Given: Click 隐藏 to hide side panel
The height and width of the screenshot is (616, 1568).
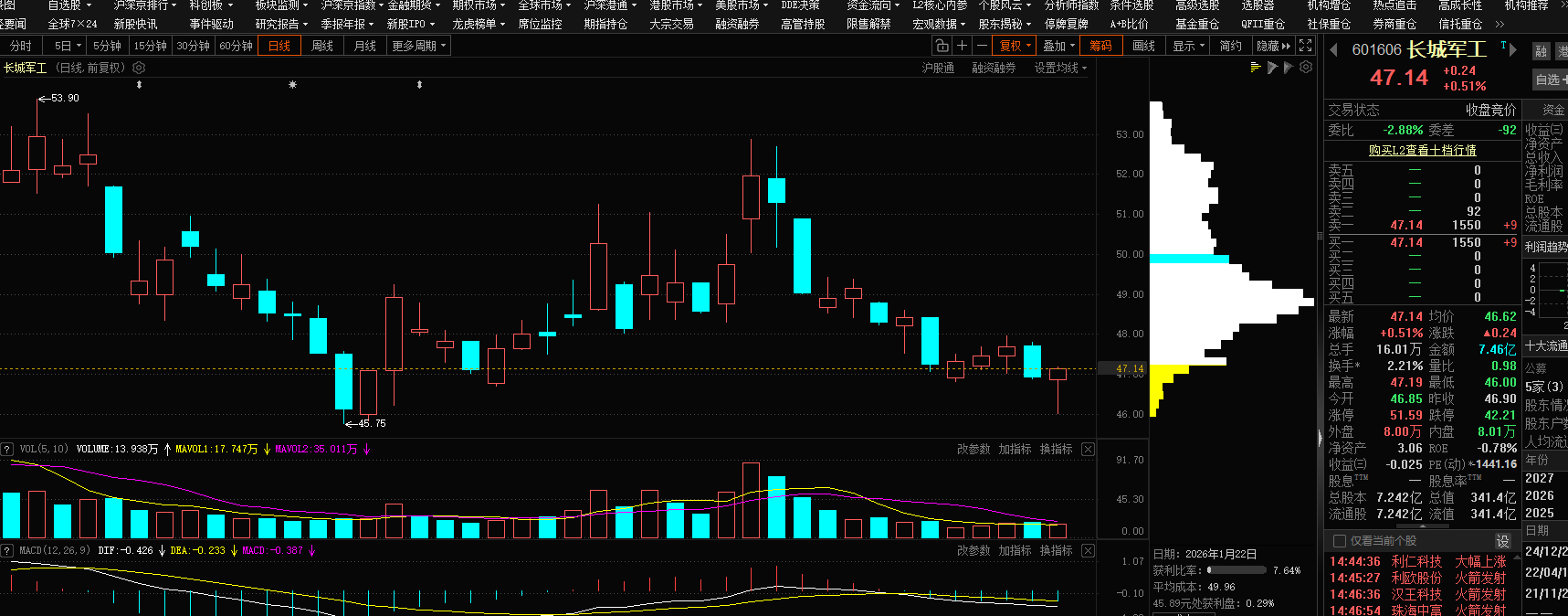Looking at the screenshot, I should click(x=1273, y=45).
